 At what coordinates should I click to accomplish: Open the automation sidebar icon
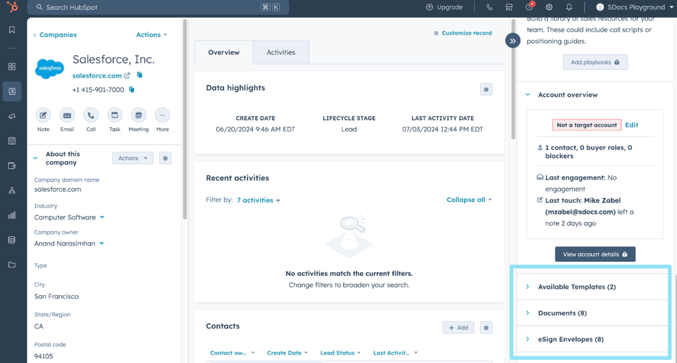click(12, 190)
